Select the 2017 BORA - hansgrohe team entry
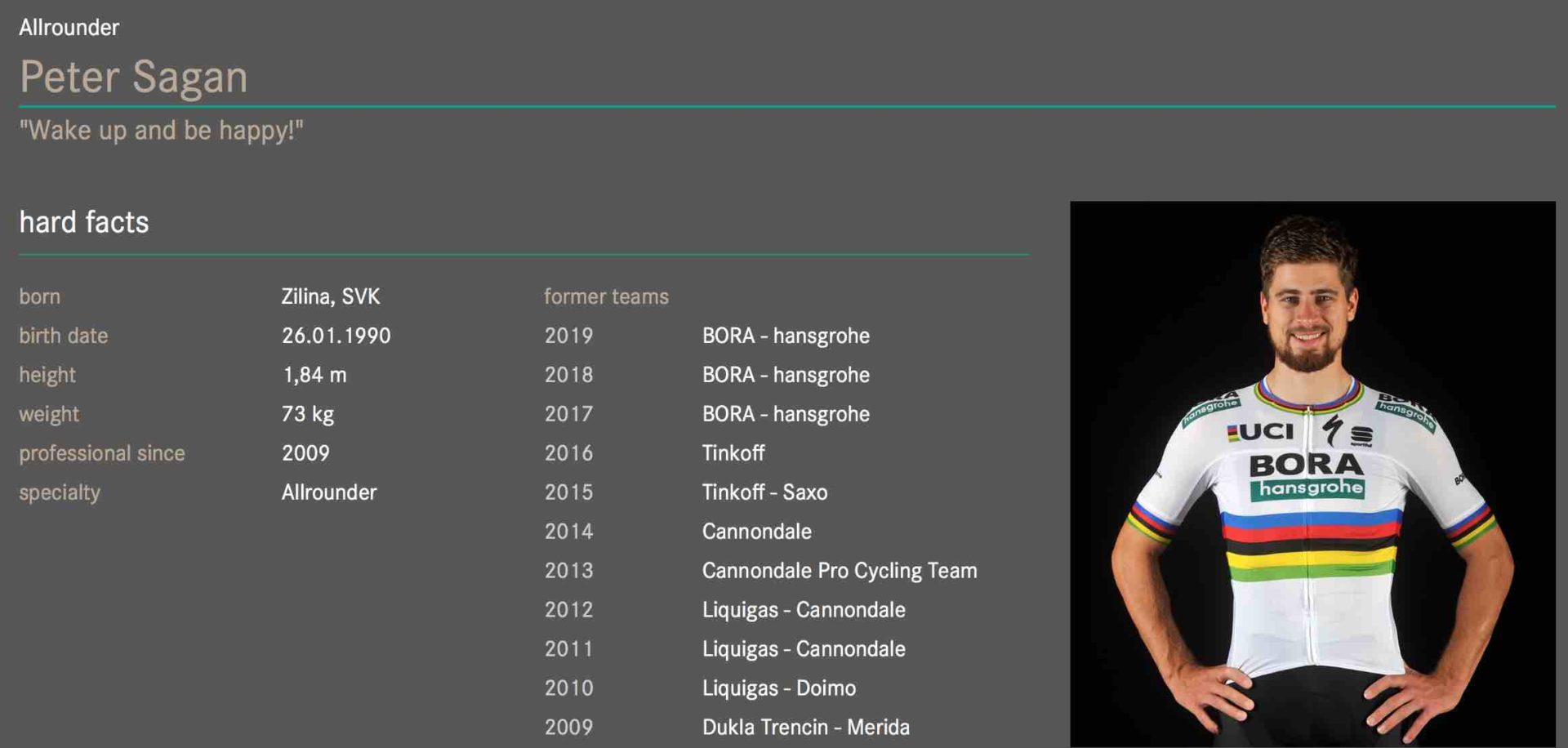Viewport: 1568px width, 748px height. [x=785, y=414]
